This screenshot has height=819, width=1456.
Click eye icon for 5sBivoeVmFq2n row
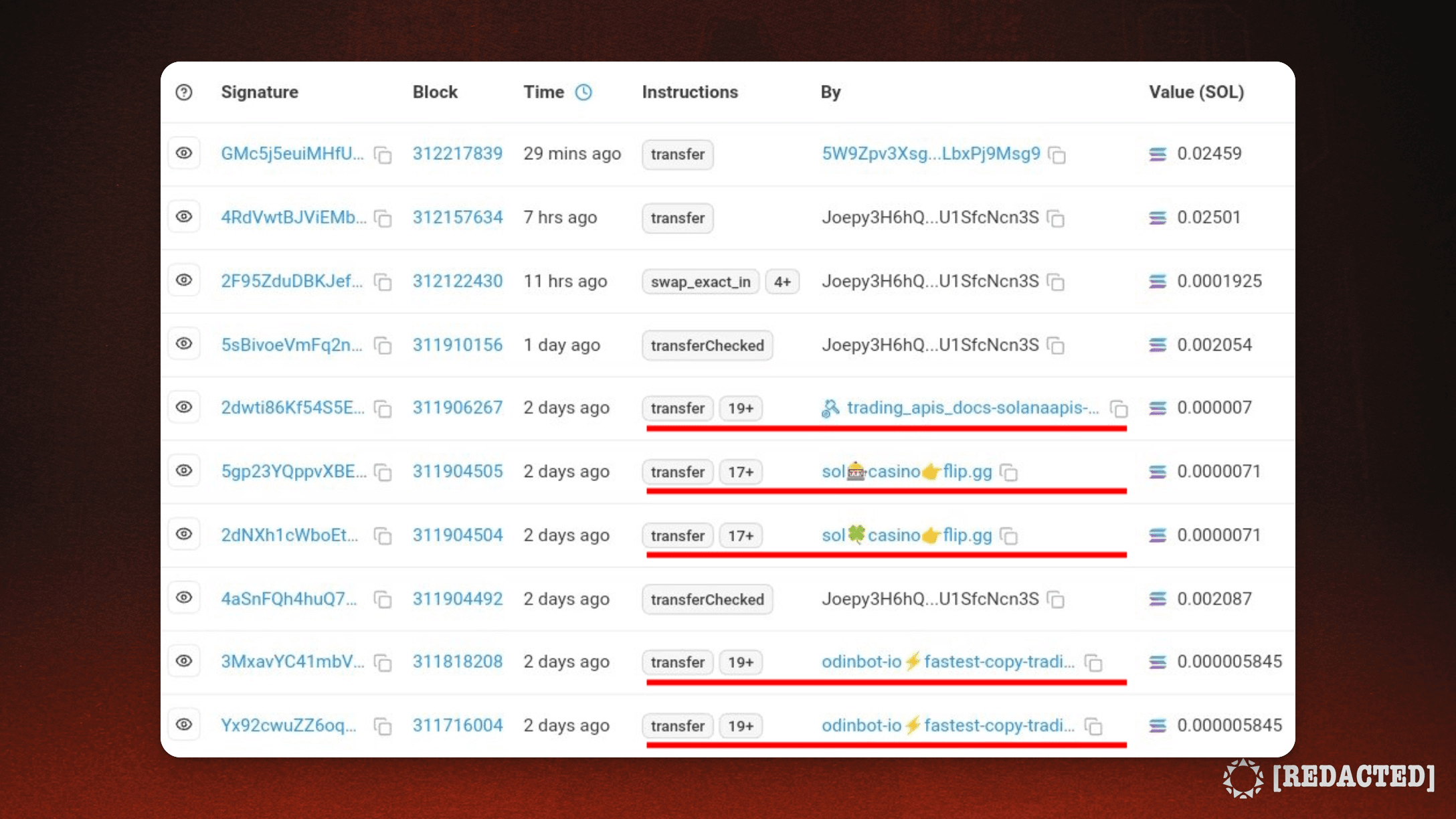click(184, 344)
